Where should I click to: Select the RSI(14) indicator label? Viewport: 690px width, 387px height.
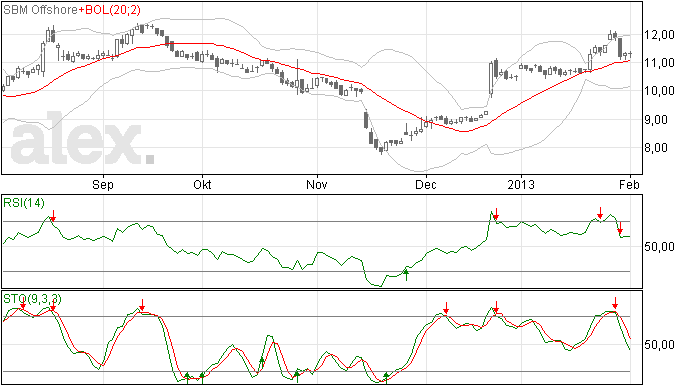pos(24,203)
